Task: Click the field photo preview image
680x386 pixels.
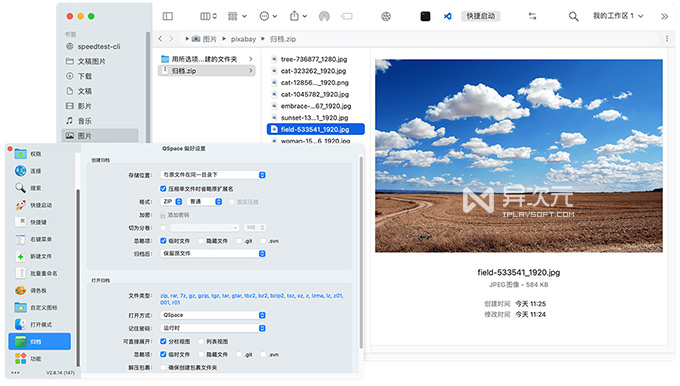Action: [x=519, y=156]
